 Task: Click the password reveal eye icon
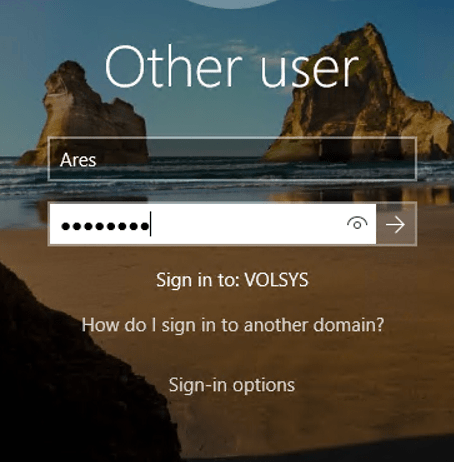pyautogui.click(x=357, y=224)
